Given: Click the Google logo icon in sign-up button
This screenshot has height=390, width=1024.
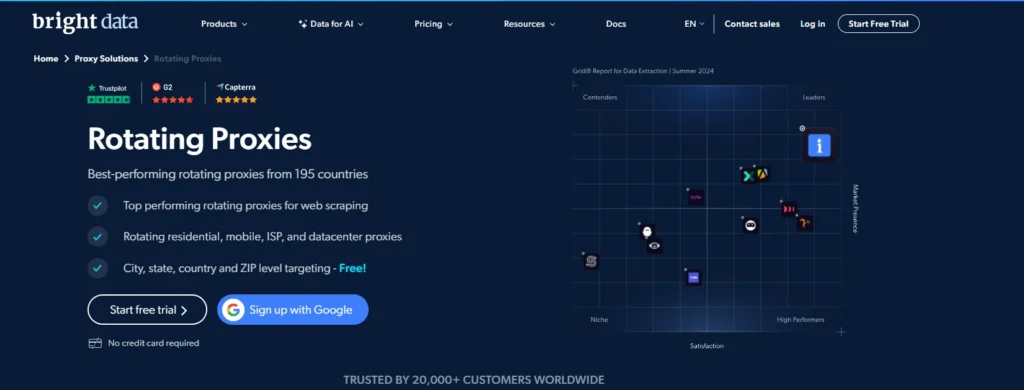Looking at the screenshot, I should tap(233, 310).
